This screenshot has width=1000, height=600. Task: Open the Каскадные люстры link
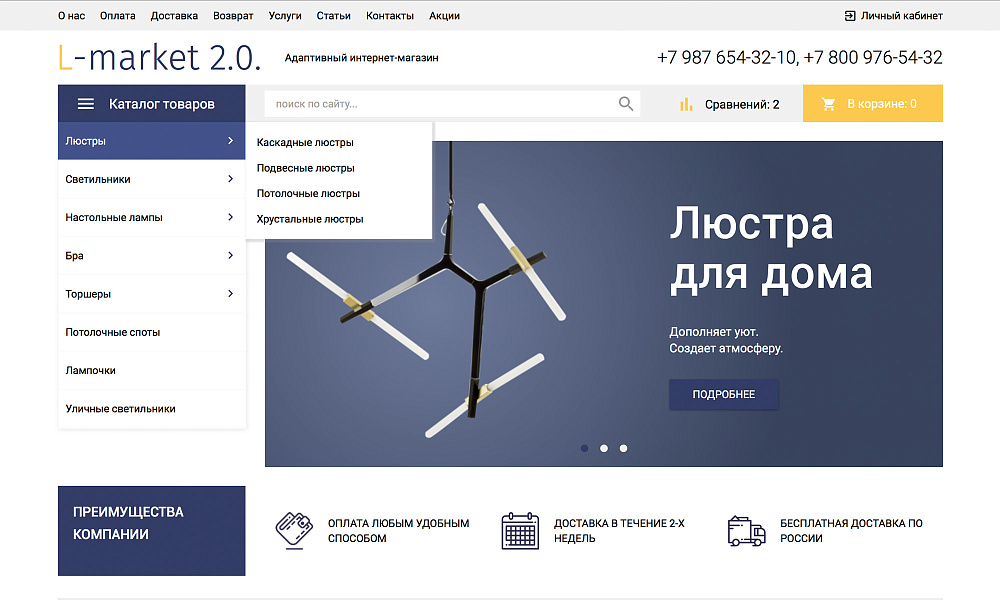coord(303,142)
